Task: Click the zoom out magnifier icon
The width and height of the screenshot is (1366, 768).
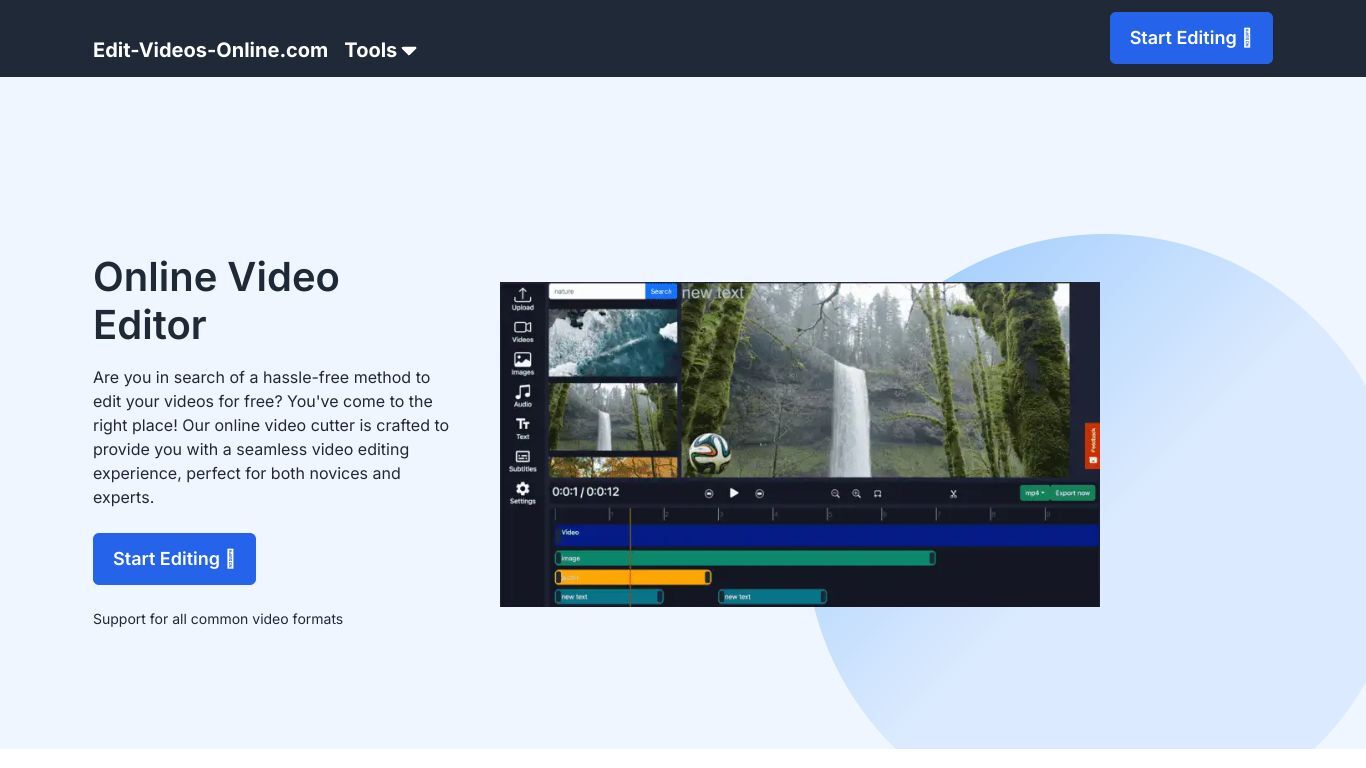Action: (x=835, y=493)
